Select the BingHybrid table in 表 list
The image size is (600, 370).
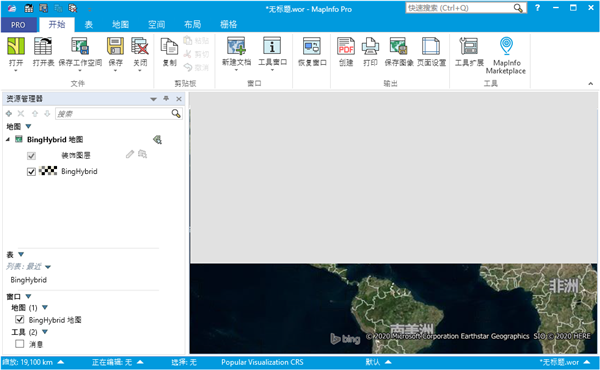coord(29,280)
